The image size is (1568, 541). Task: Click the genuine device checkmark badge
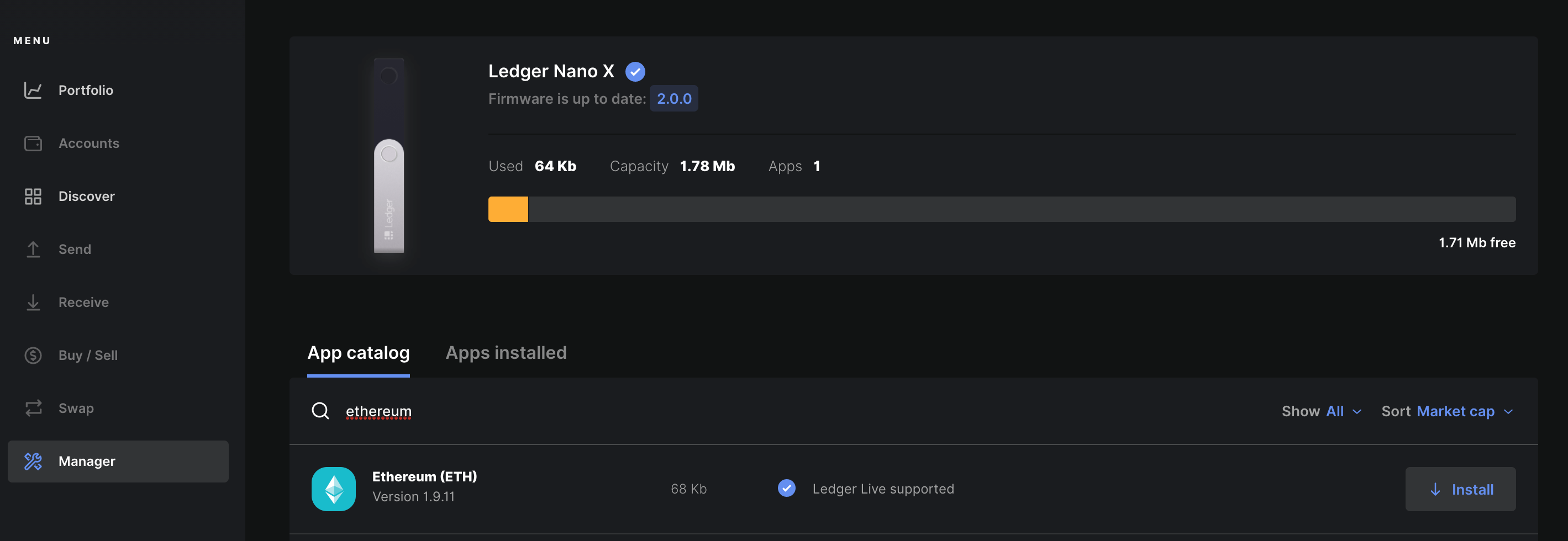[635, 72]
